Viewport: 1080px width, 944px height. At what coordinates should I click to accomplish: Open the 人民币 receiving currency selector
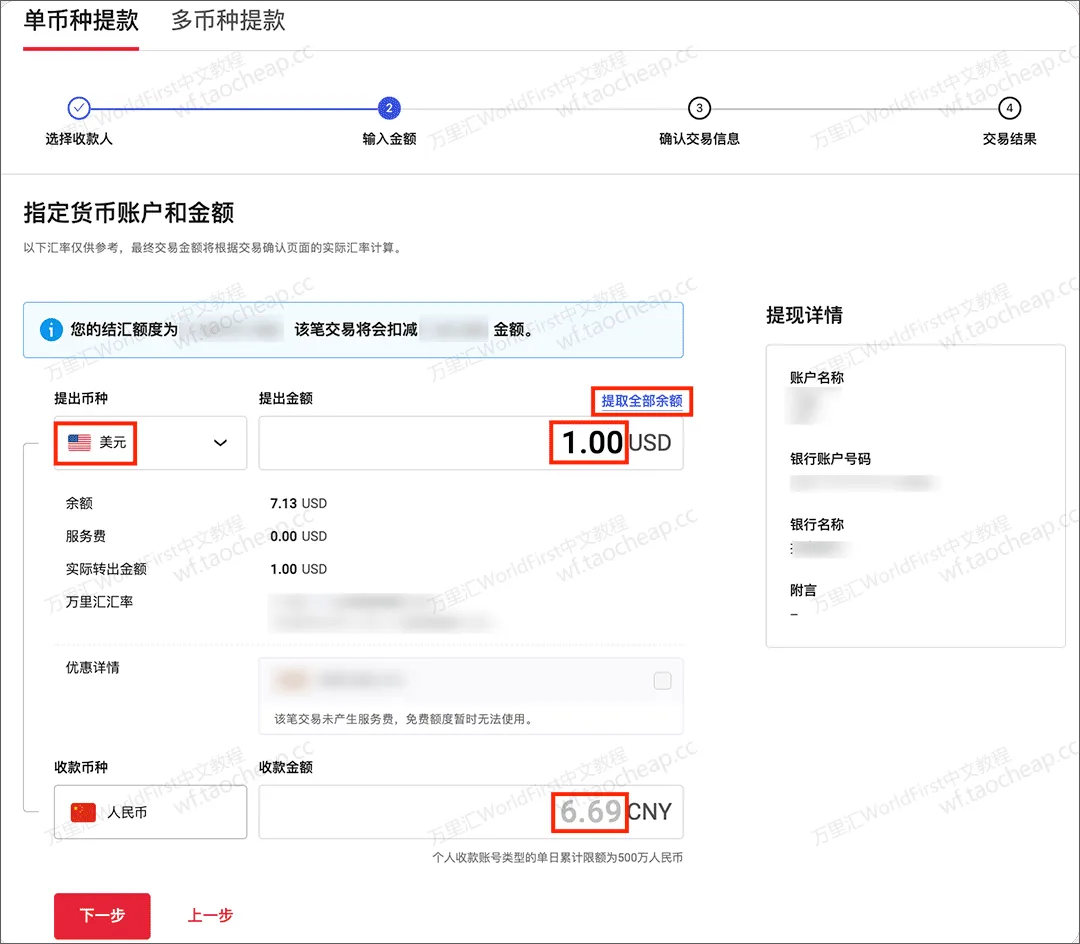[x=150, y=812]
